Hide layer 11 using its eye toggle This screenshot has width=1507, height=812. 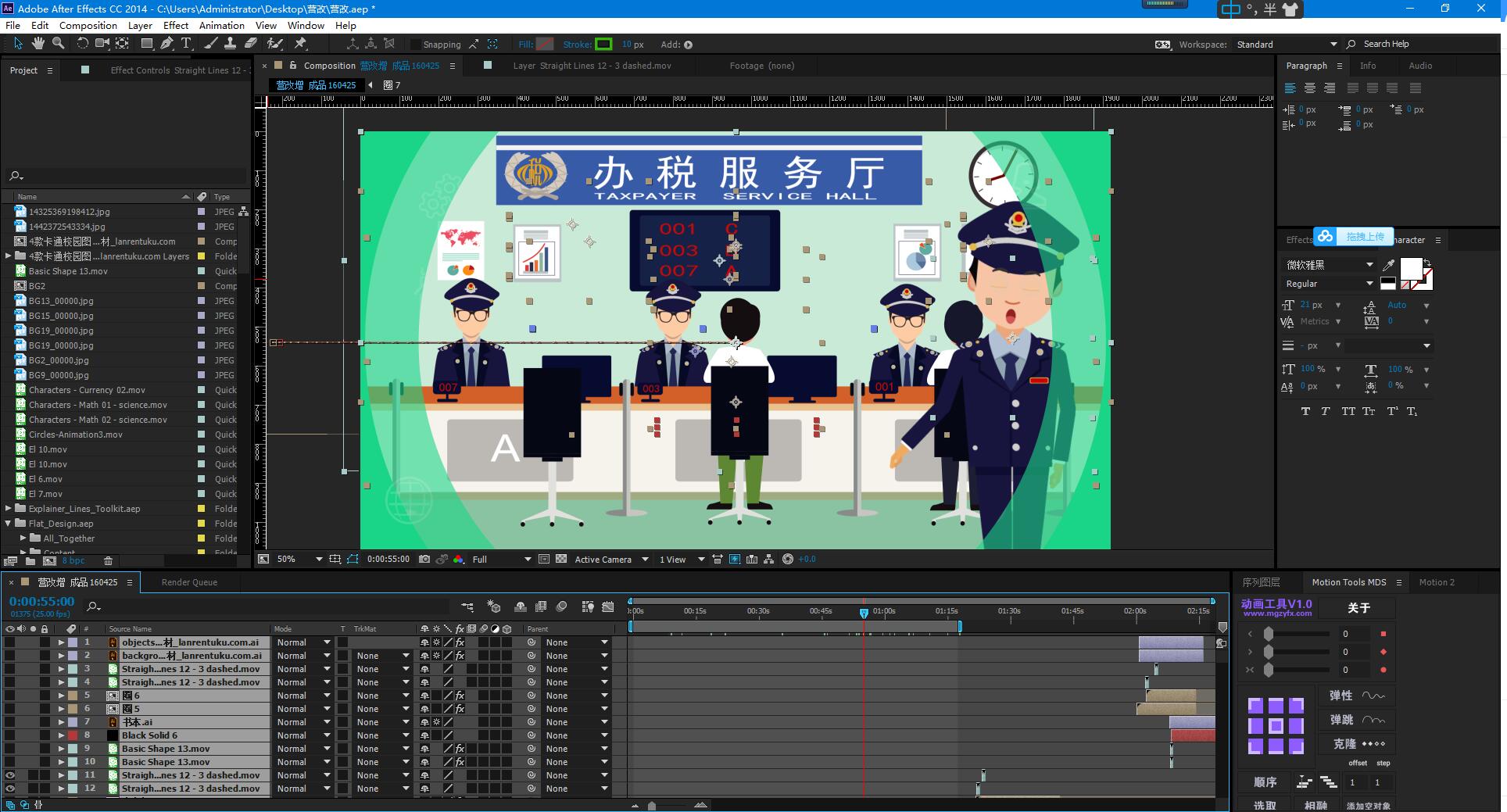10,775
